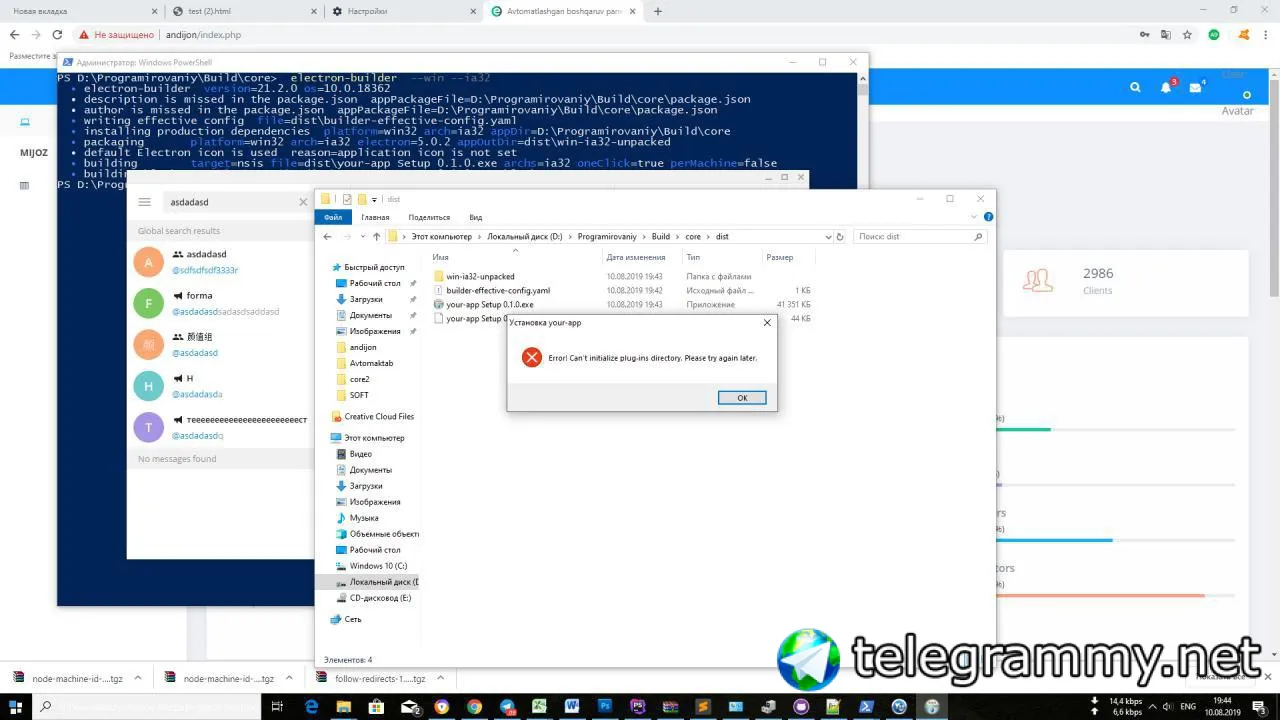Open dashboard notifications bell
The width and height of the screenshot is (1280, 720).
1166,87
